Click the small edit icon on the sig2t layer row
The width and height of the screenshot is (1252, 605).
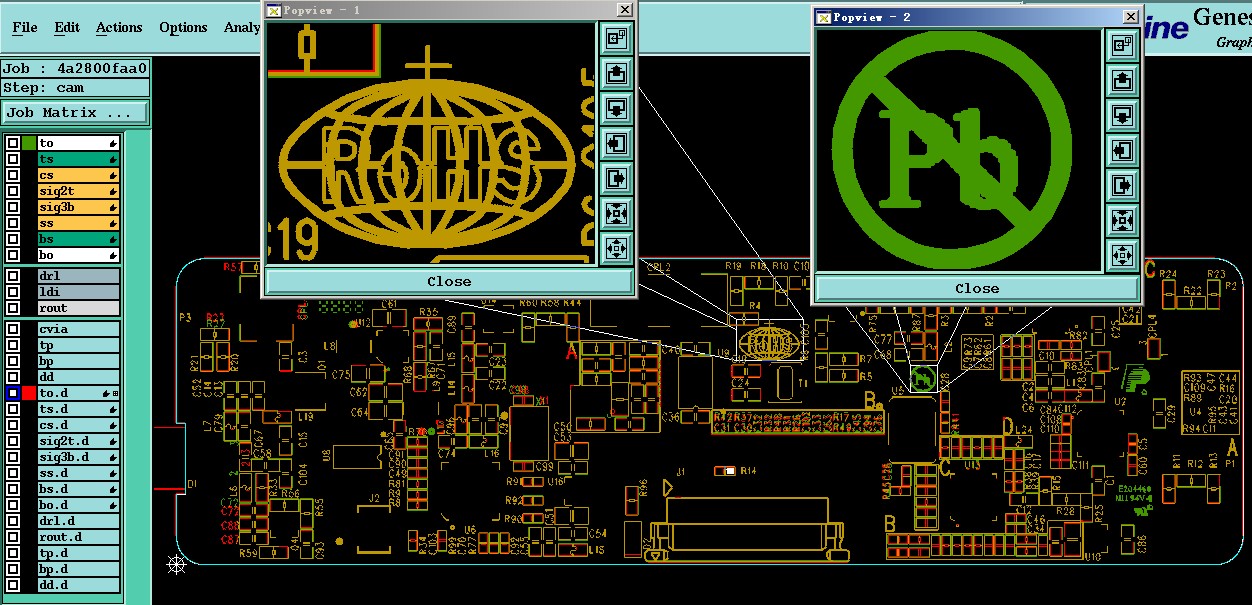click(114, 192)
